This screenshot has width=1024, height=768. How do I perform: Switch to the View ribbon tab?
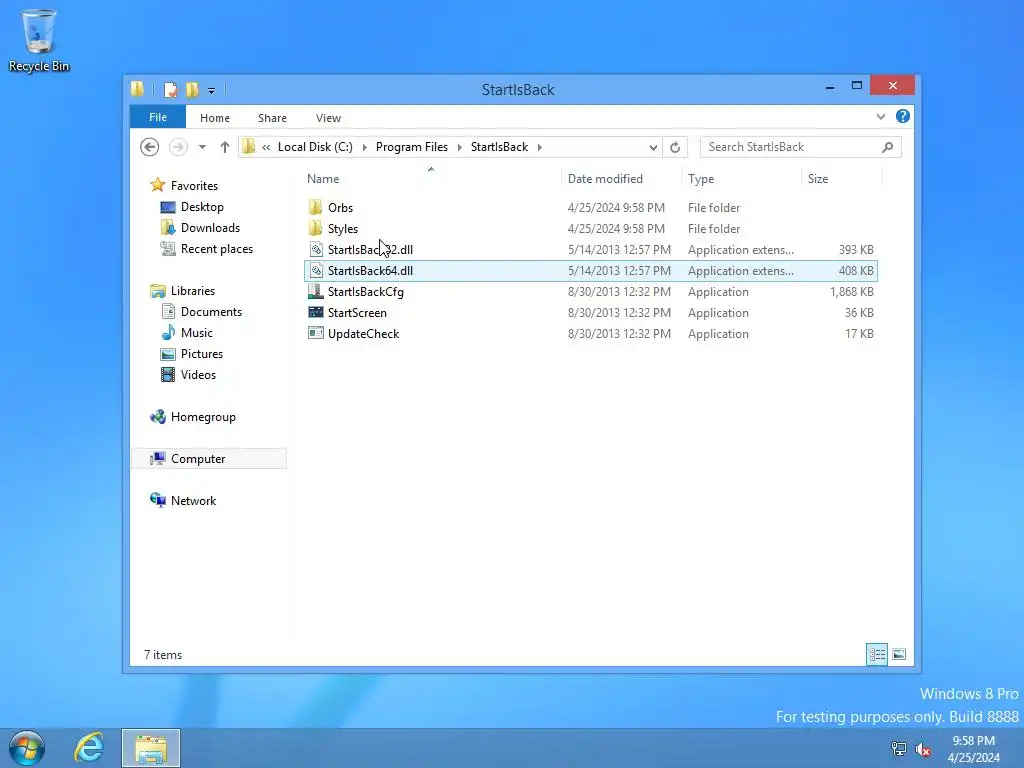pyautogui.click(x=328, y=118)
